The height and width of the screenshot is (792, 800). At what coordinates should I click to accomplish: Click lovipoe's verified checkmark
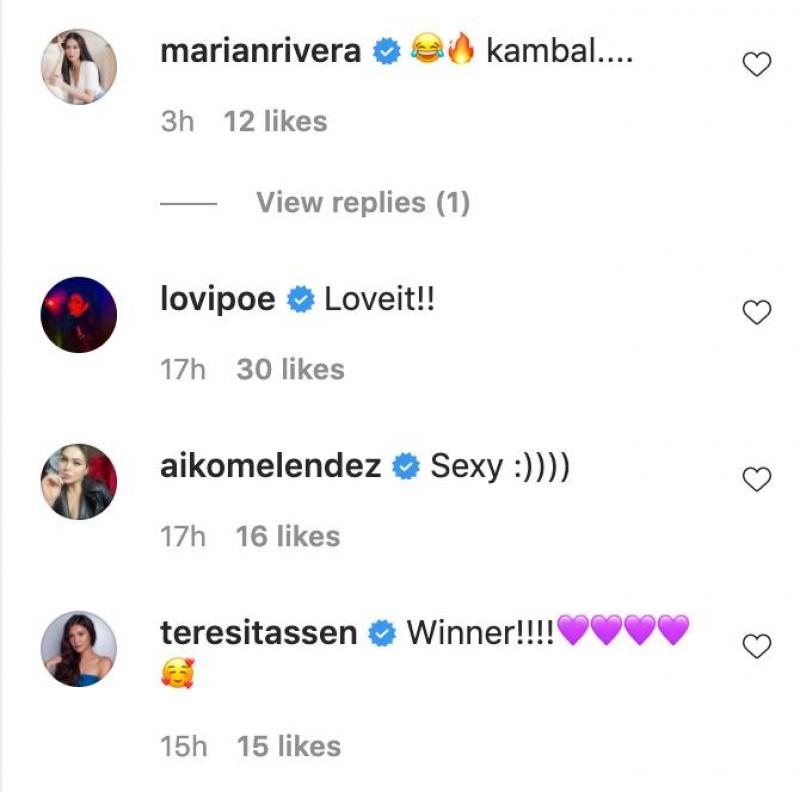click(x=298, y=297)
